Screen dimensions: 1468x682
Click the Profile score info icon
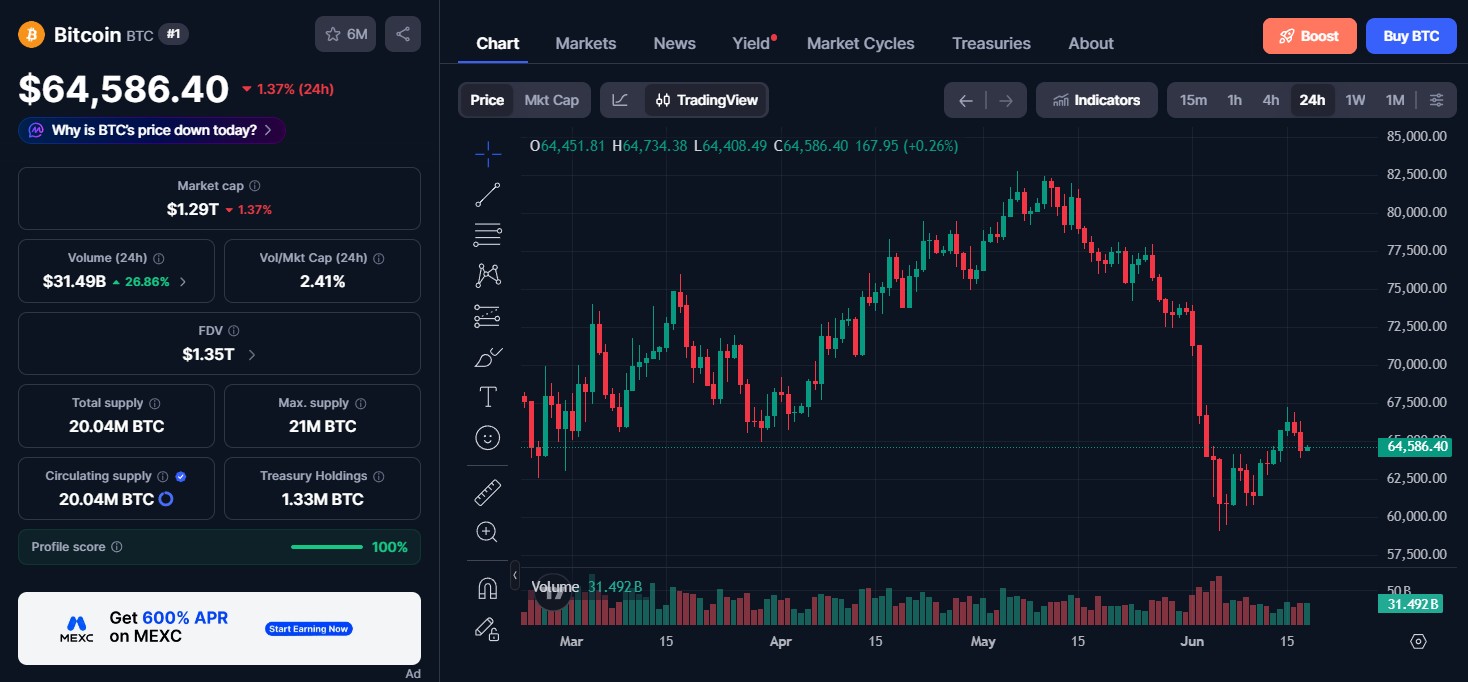click(117, 547)
